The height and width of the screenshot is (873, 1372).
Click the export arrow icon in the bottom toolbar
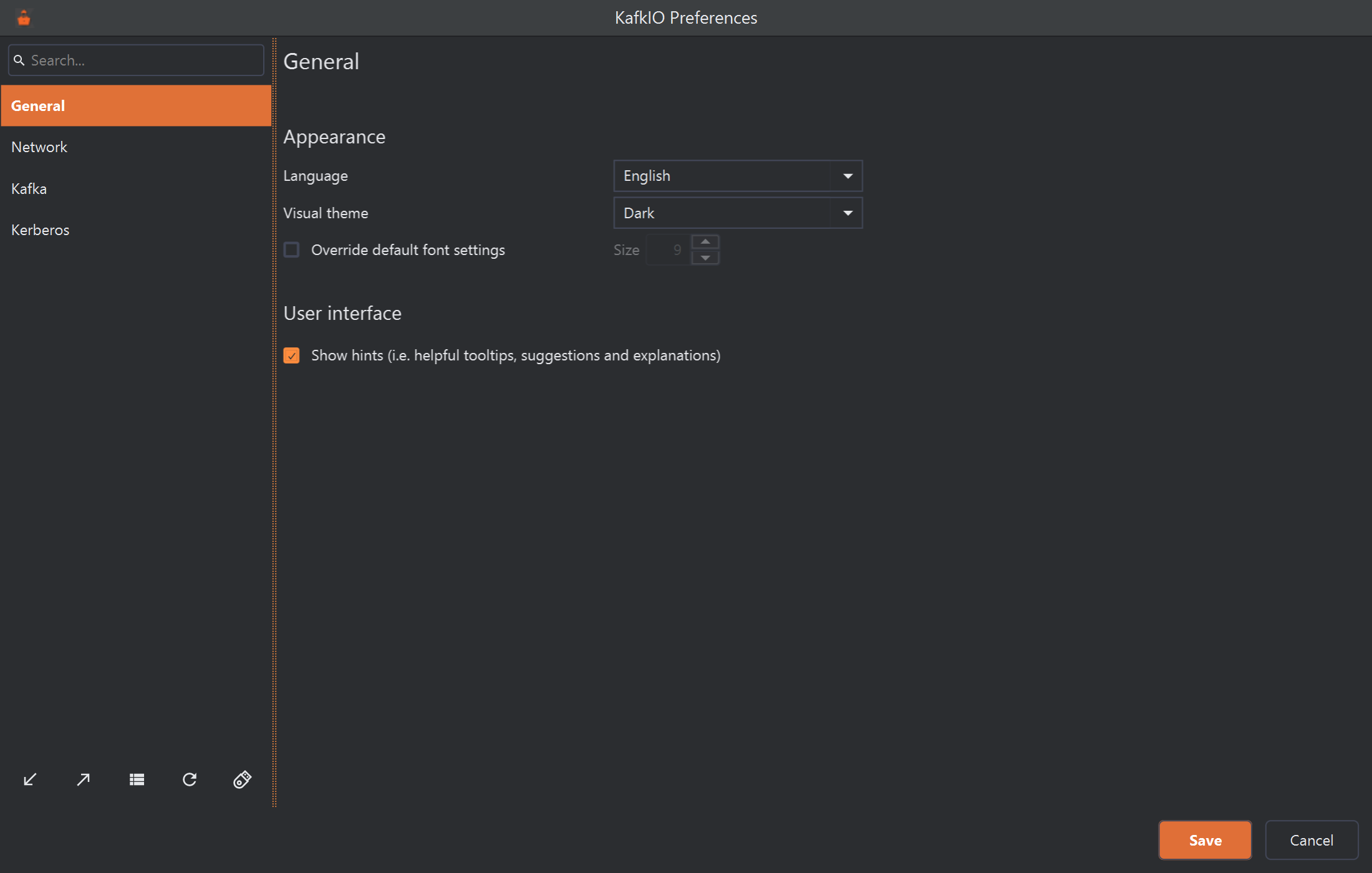83,779
